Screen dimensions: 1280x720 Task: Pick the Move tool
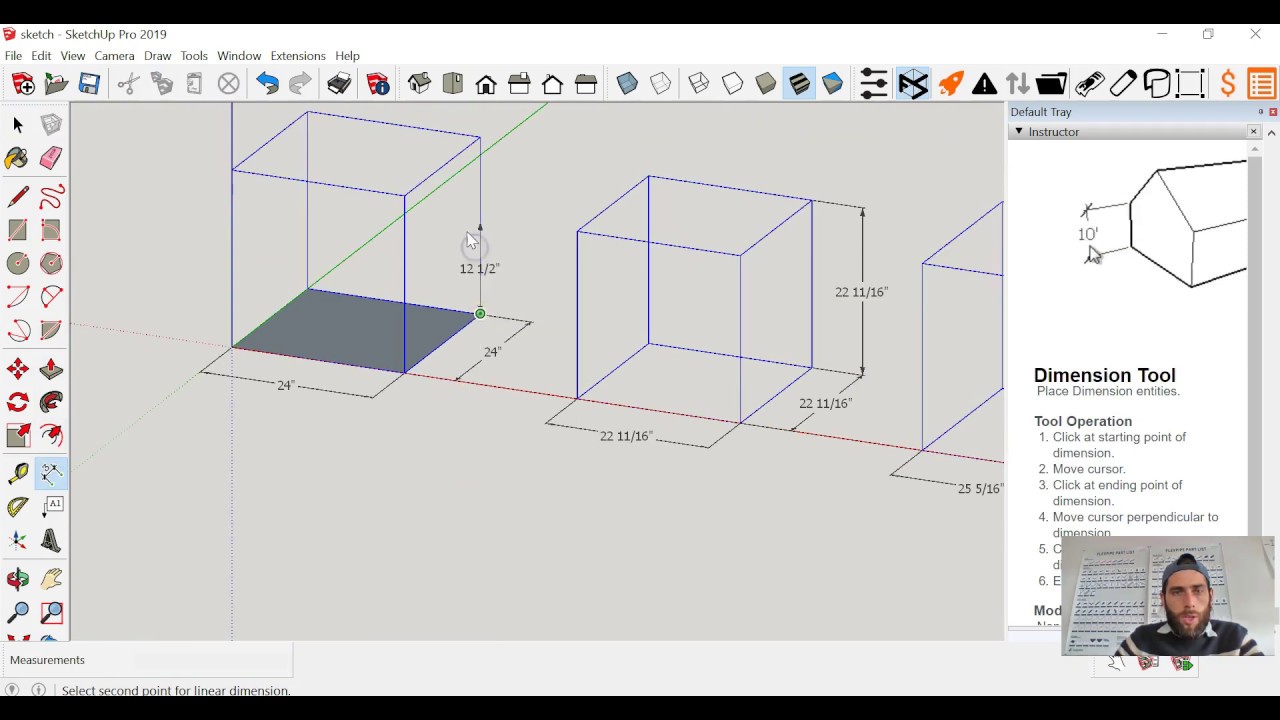[x=17, y=369]
